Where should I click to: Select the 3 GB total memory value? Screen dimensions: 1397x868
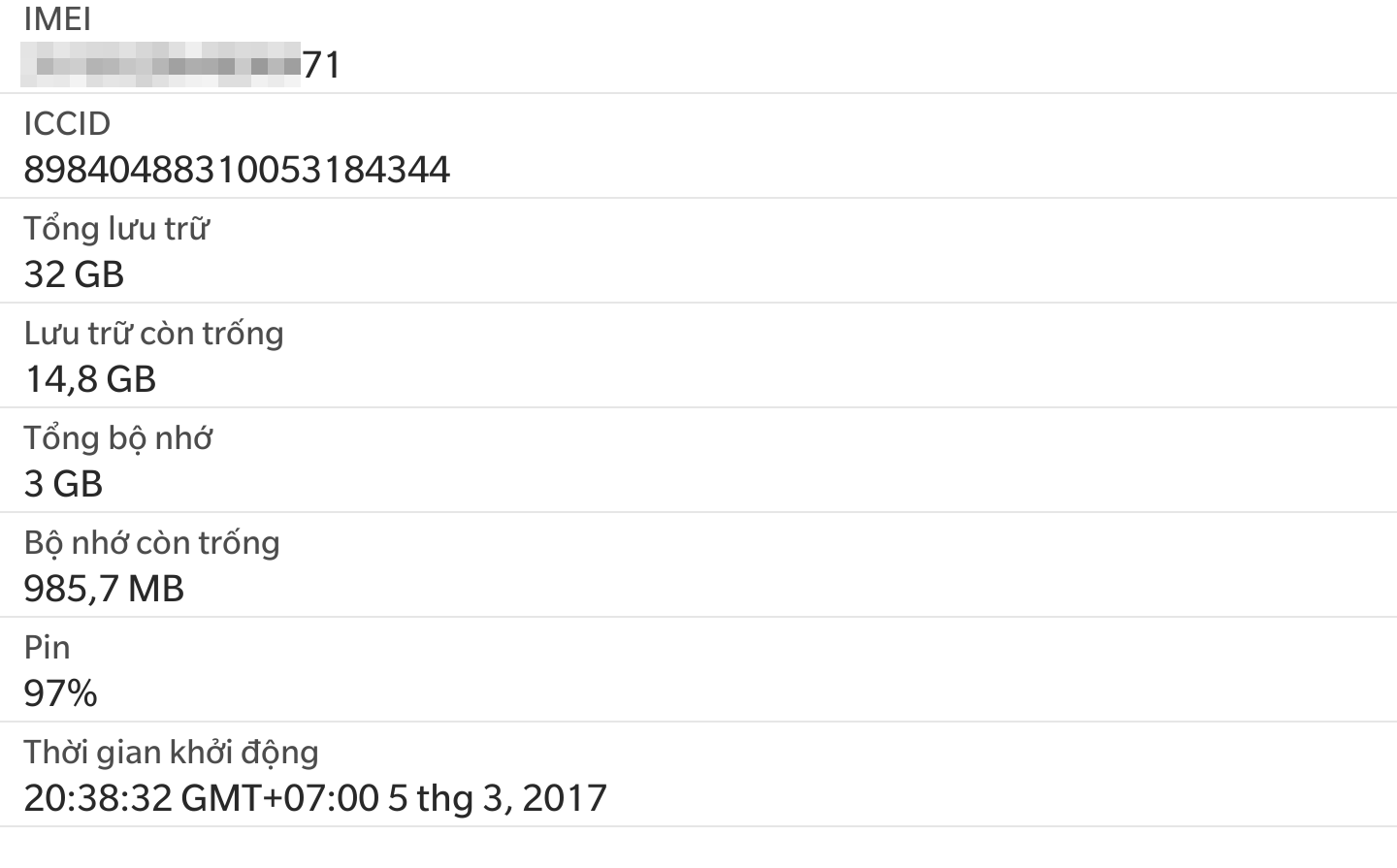point(63,484)
